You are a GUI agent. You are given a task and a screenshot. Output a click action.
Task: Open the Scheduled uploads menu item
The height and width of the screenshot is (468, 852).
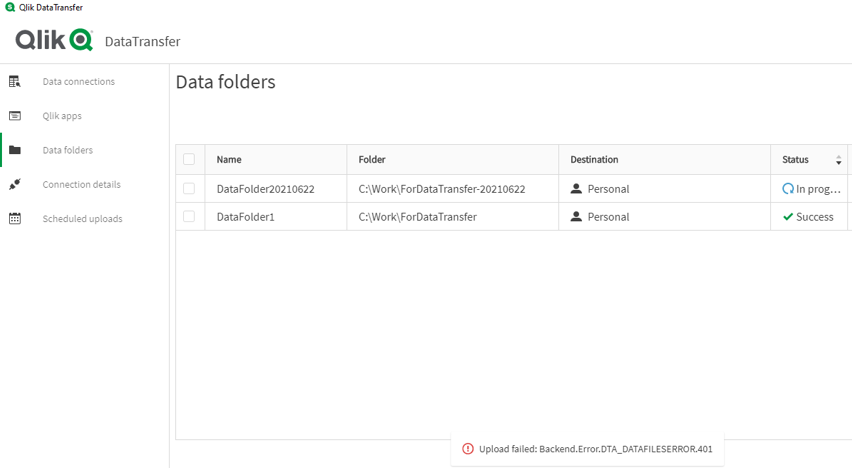82,219
